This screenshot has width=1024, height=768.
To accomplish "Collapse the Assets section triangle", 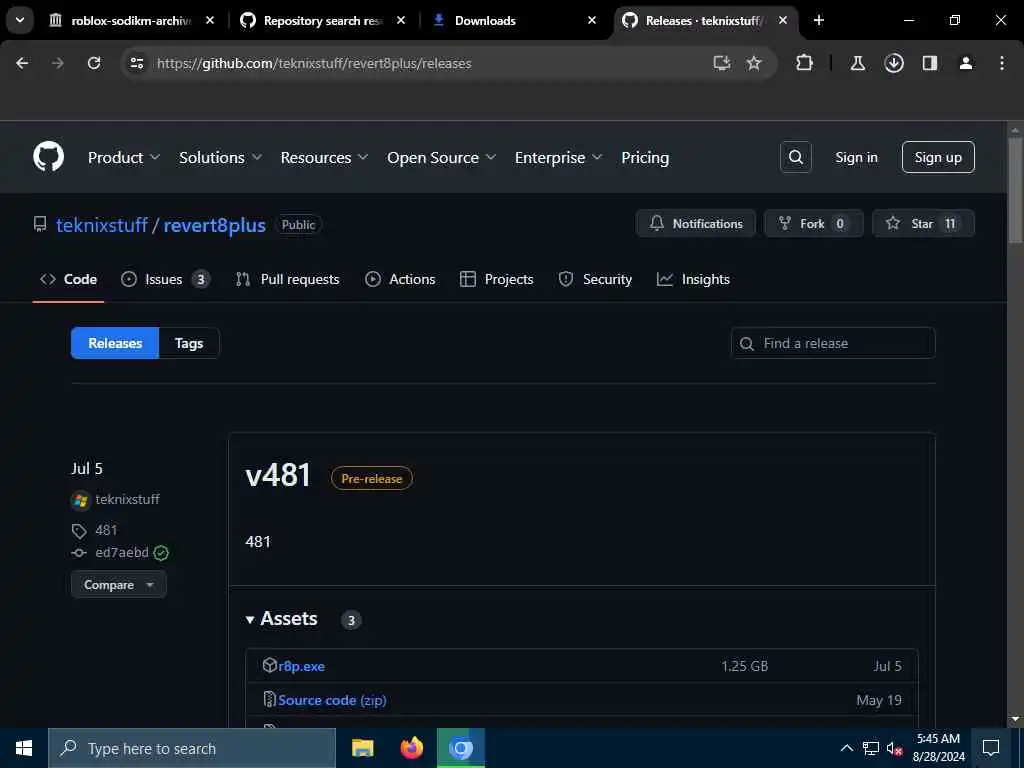I will pos(250,619).
